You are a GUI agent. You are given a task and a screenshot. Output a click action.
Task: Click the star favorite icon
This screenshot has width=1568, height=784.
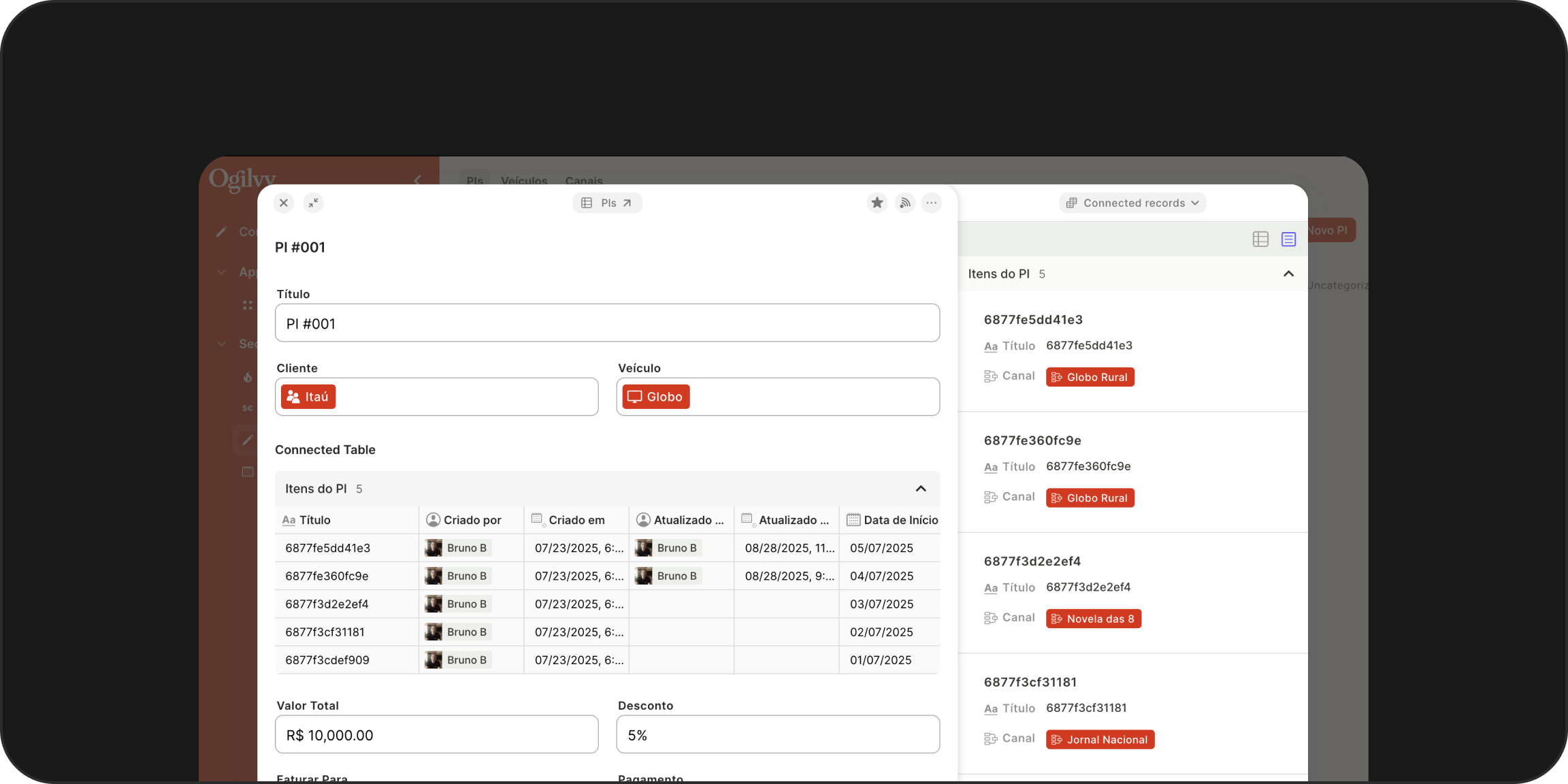tap(877, 203)
